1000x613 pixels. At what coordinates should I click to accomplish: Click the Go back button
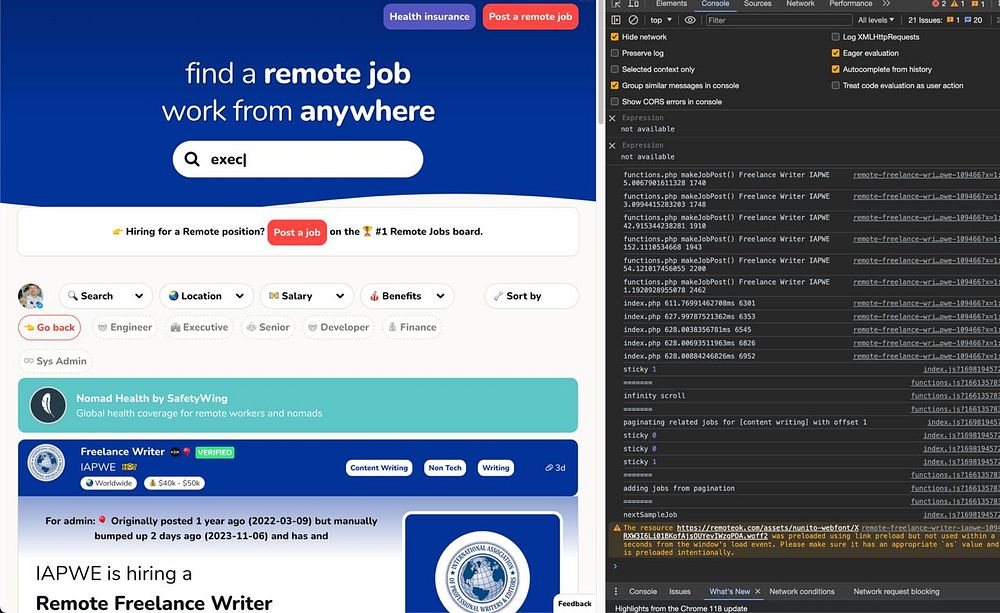(x=50, y=327)
